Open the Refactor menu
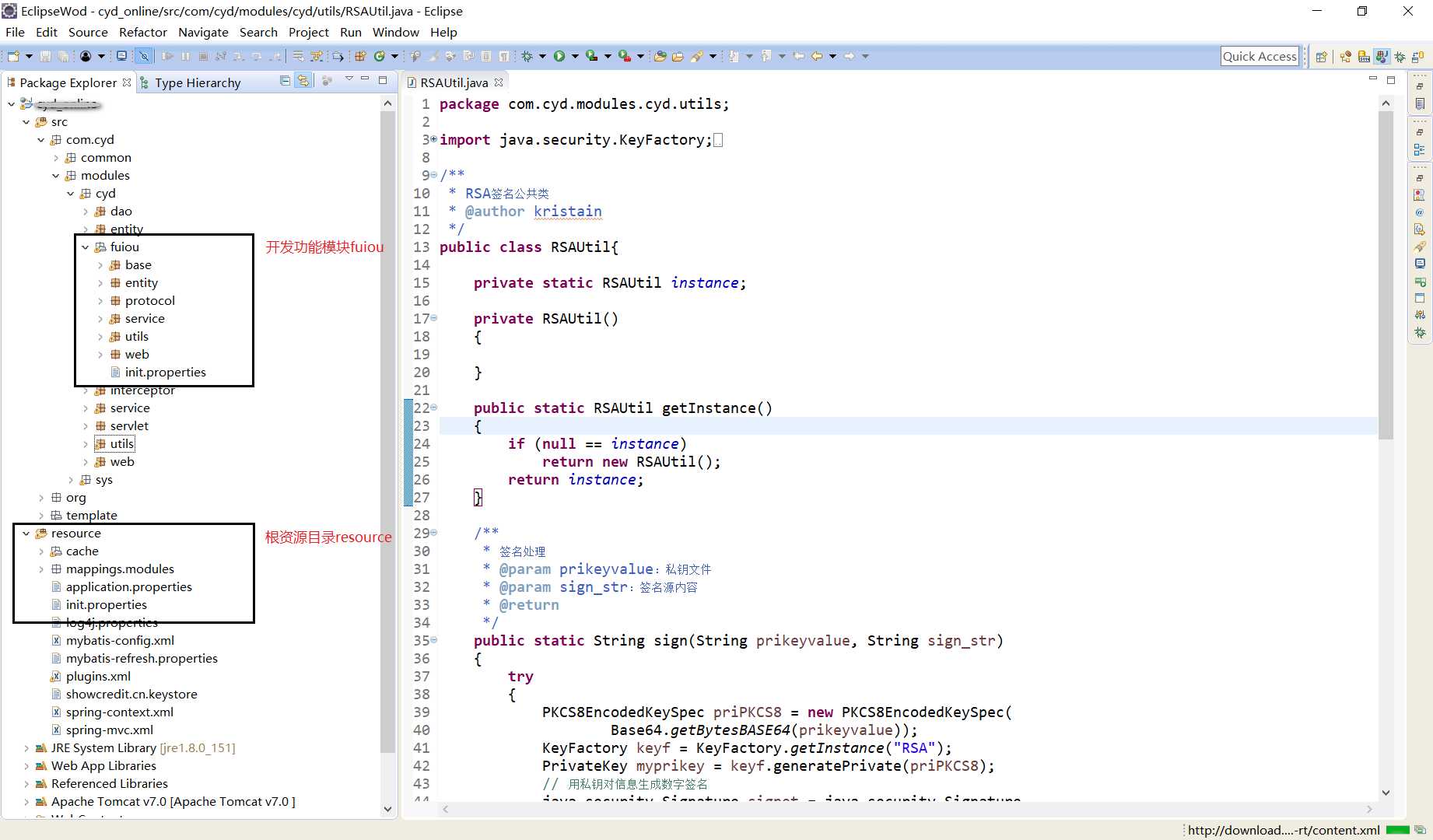 point(143,32)
